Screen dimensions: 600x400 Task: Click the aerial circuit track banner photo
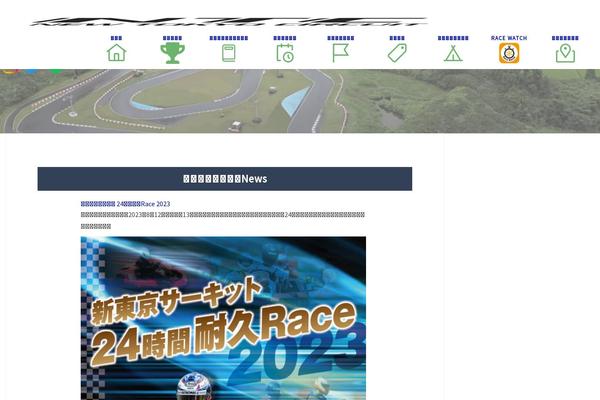300,101
